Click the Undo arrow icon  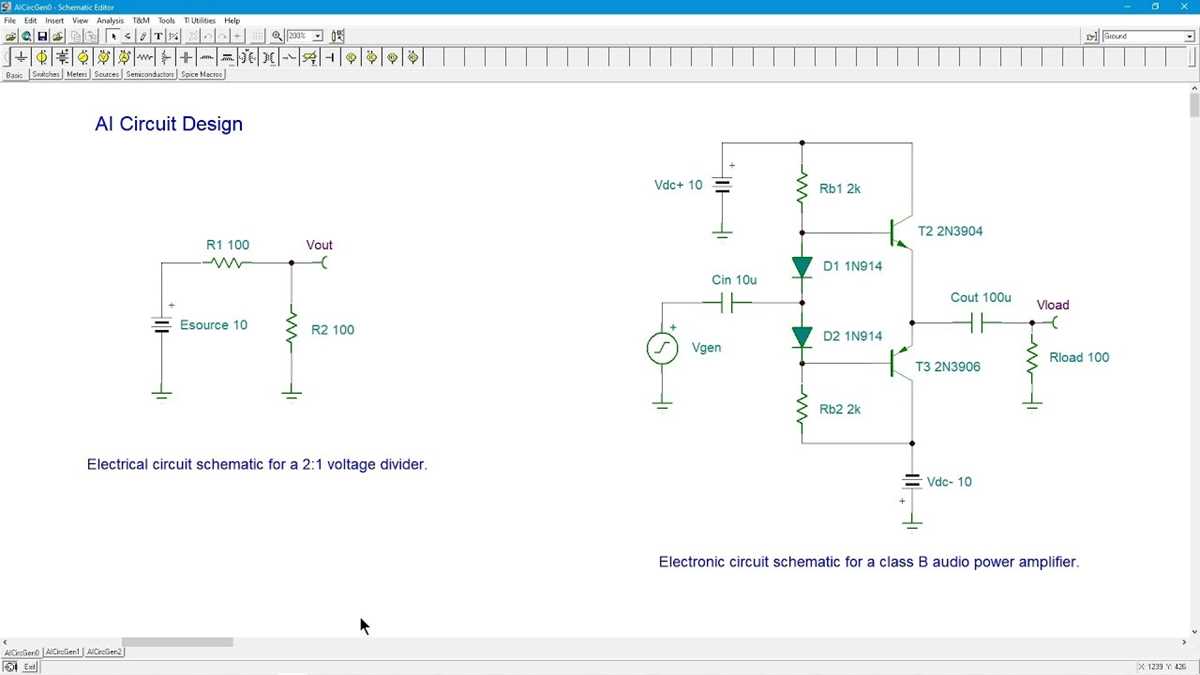pos(208,36)
